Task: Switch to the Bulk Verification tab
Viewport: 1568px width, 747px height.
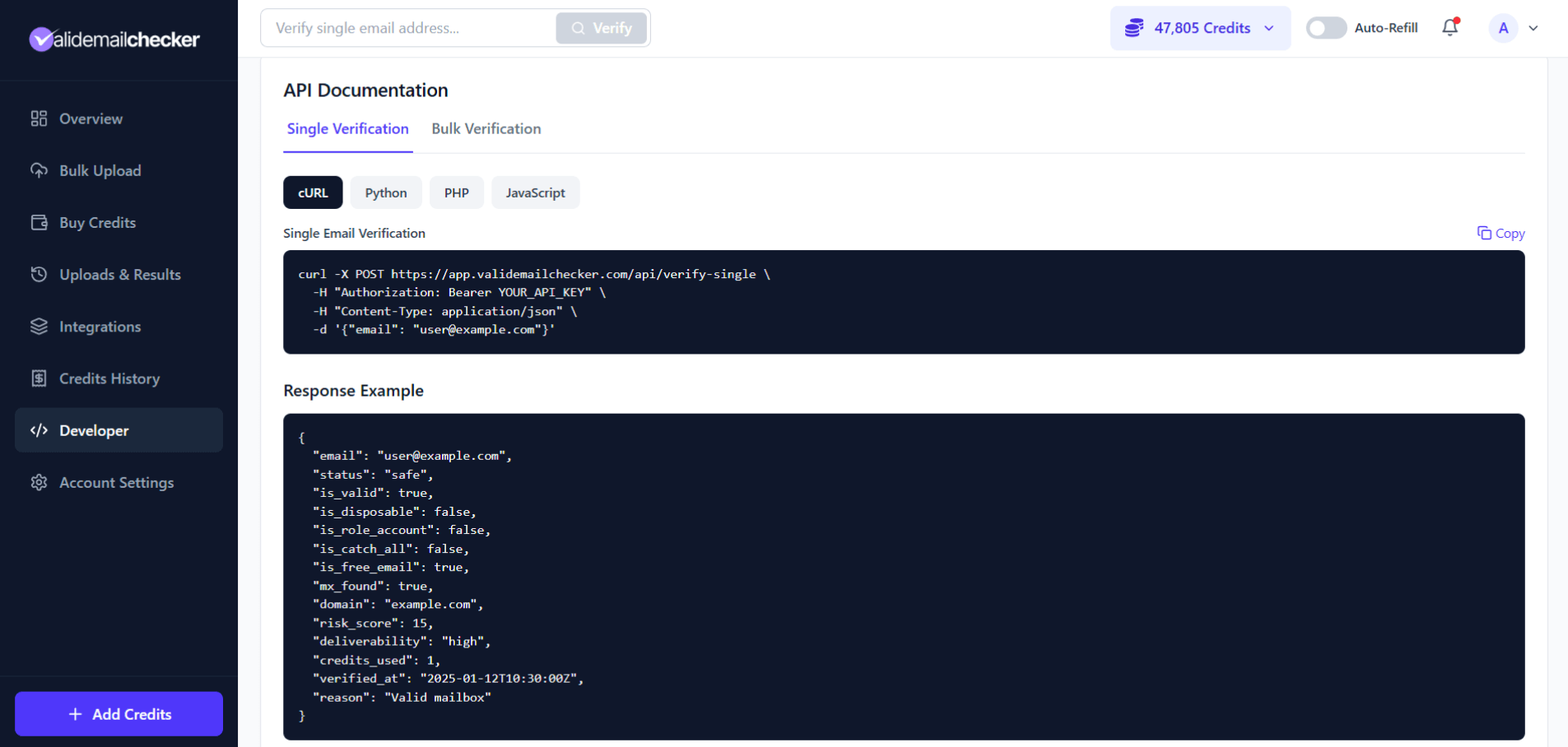Action: coord(486,129)
